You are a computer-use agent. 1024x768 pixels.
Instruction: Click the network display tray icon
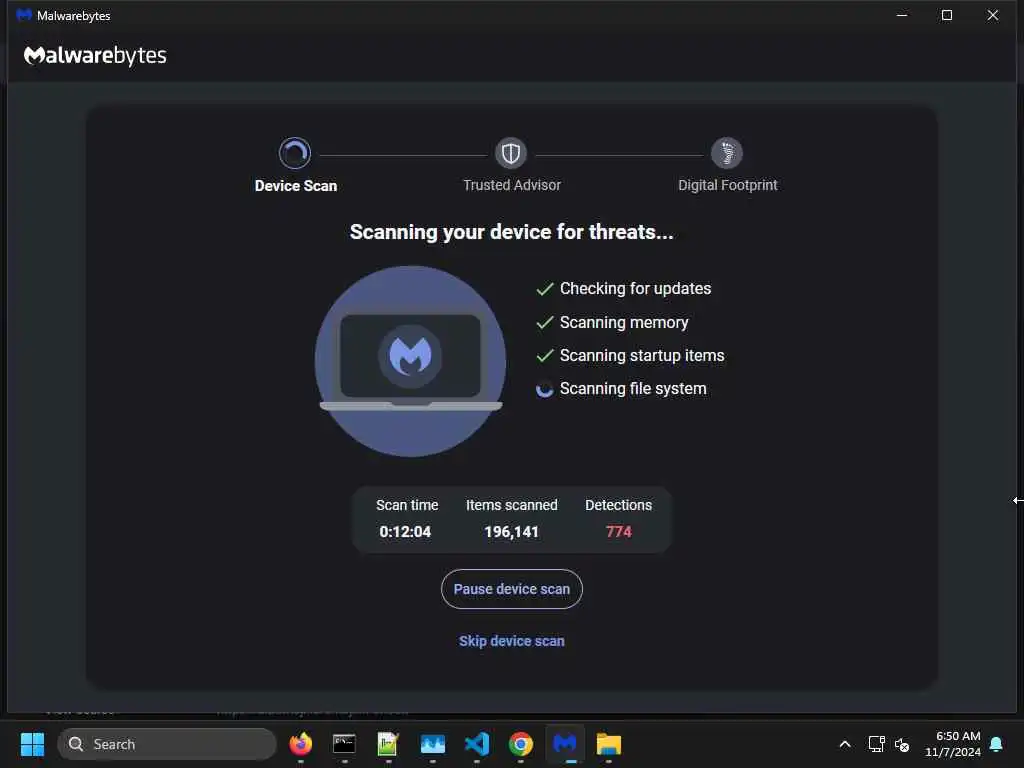click(x=876, y=744)
